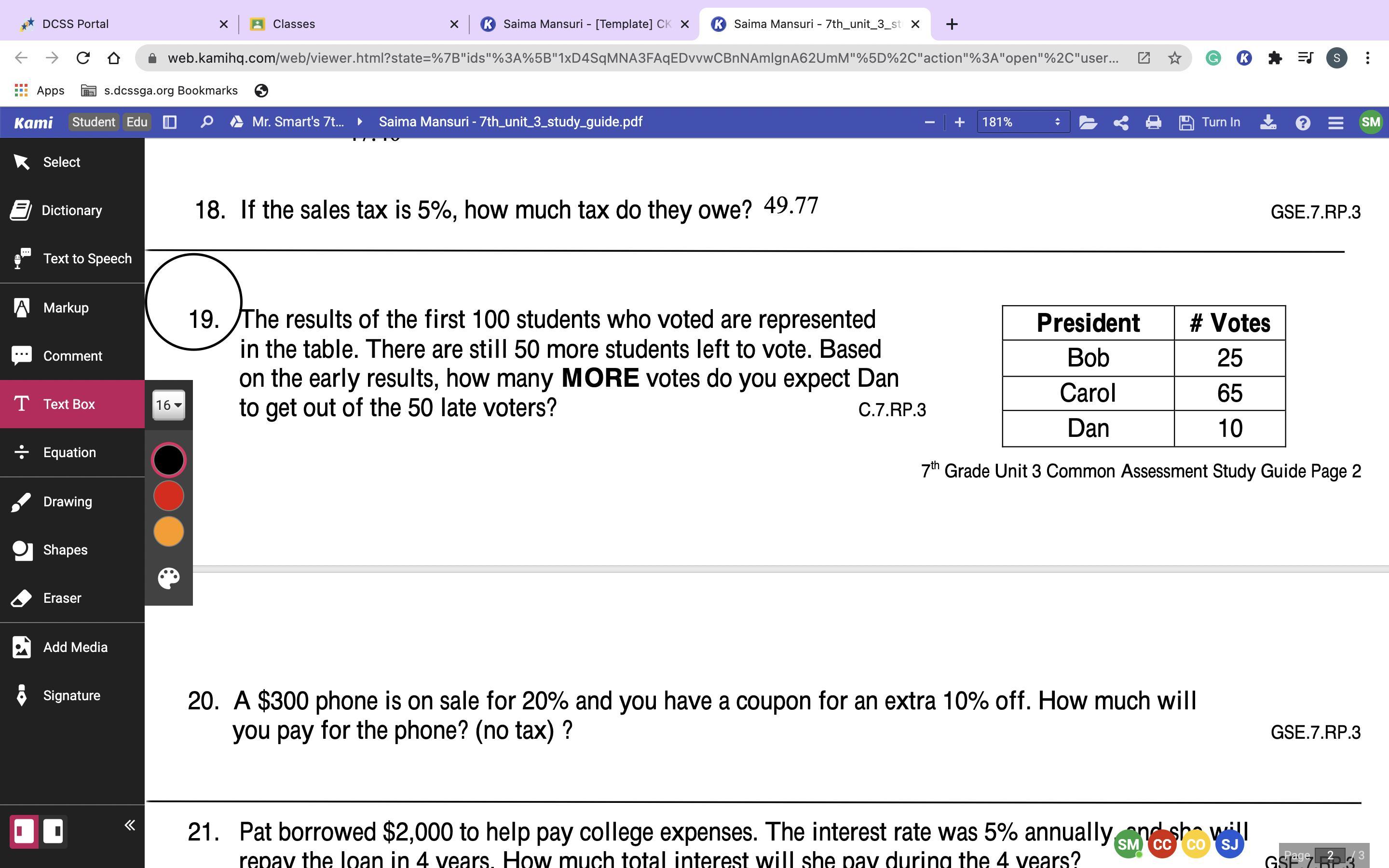Image resolution: width=1389 pixels, height=868 pixels.
Task: Switch toolbar to right-docked layout
Action: tap(54, 831)
